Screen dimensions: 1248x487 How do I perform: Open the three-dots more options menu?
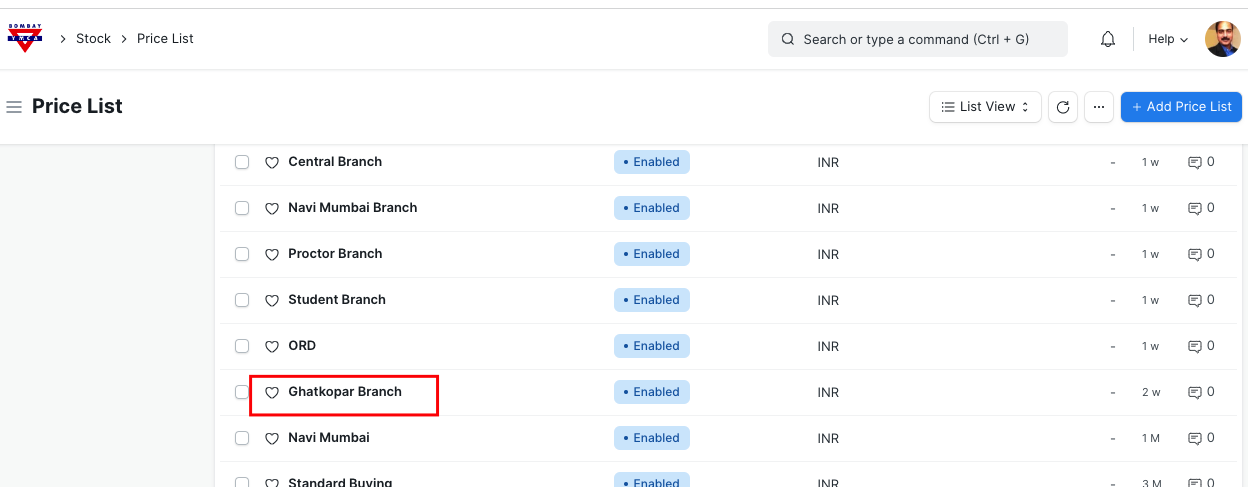coord(1098,107)
